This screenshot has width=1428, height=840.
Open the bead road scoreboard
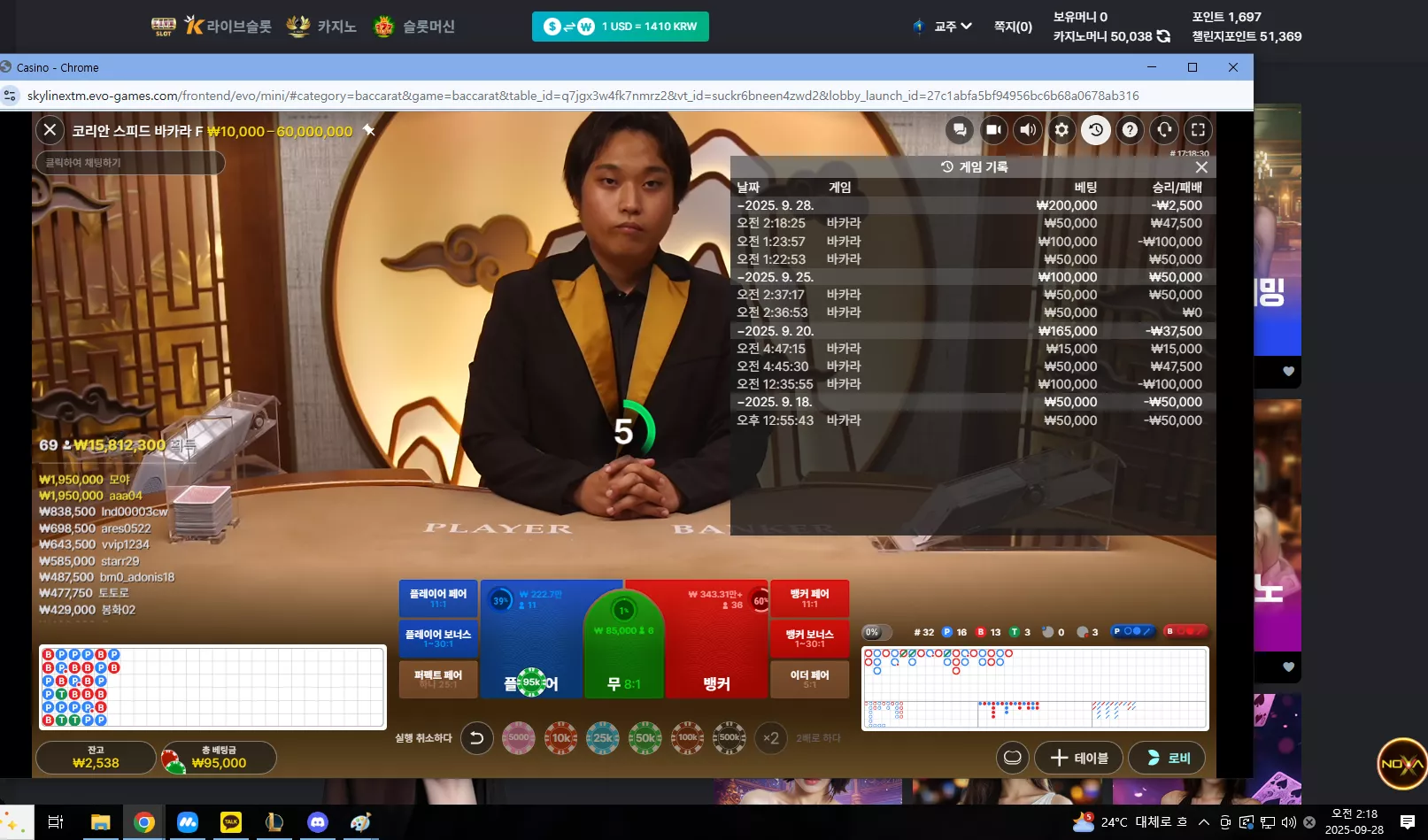(x=212, y=687)
